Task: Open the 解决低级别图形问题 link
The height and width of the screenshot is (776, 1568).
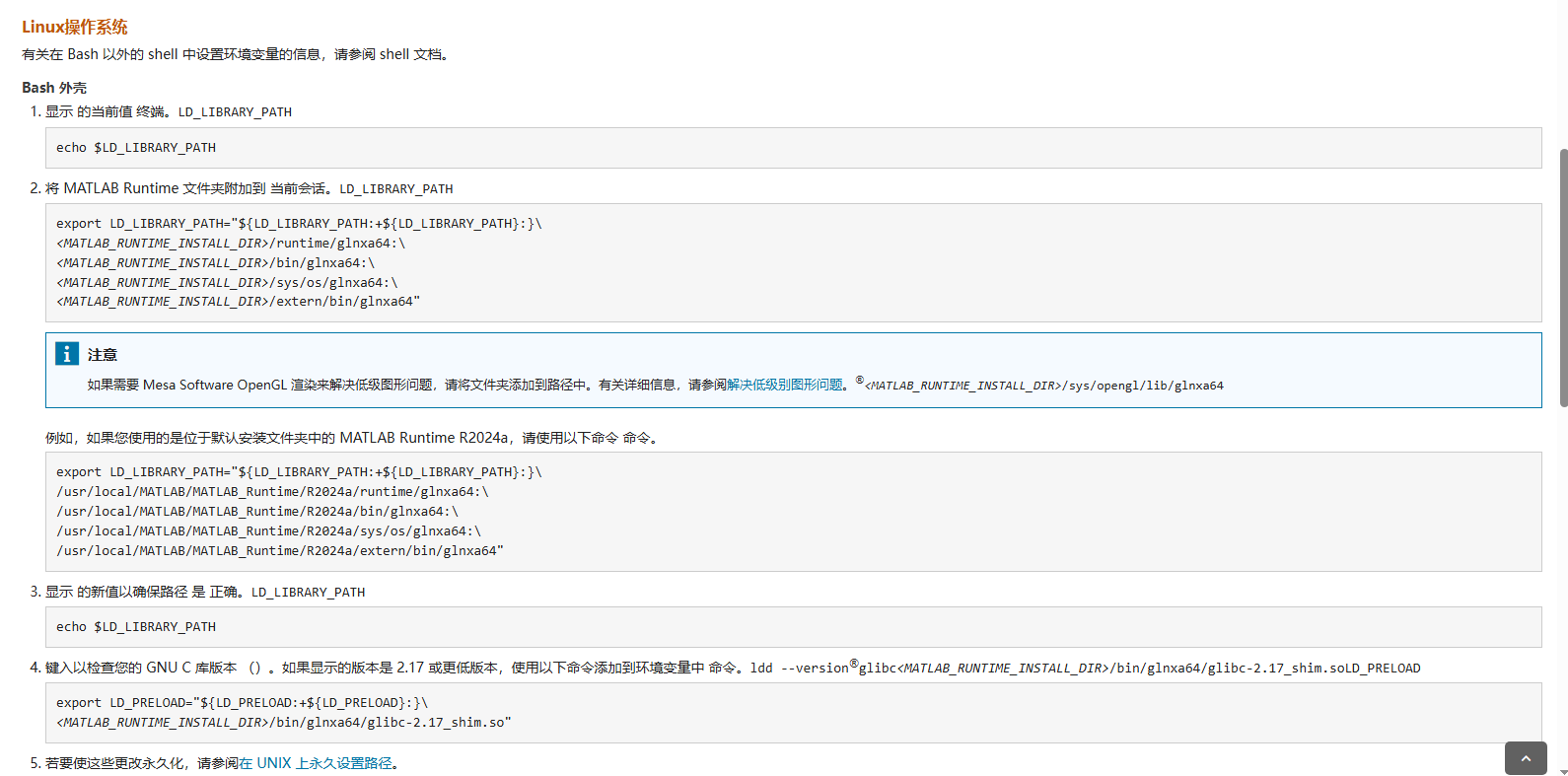Action: point(785,385)
